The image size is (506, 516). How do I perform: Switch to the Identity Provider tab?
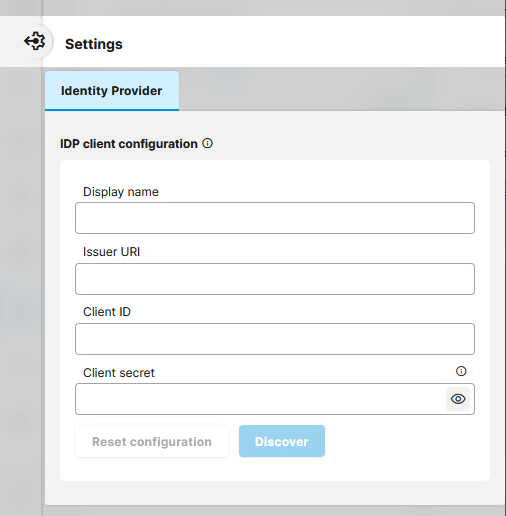(x=112, y=91)
